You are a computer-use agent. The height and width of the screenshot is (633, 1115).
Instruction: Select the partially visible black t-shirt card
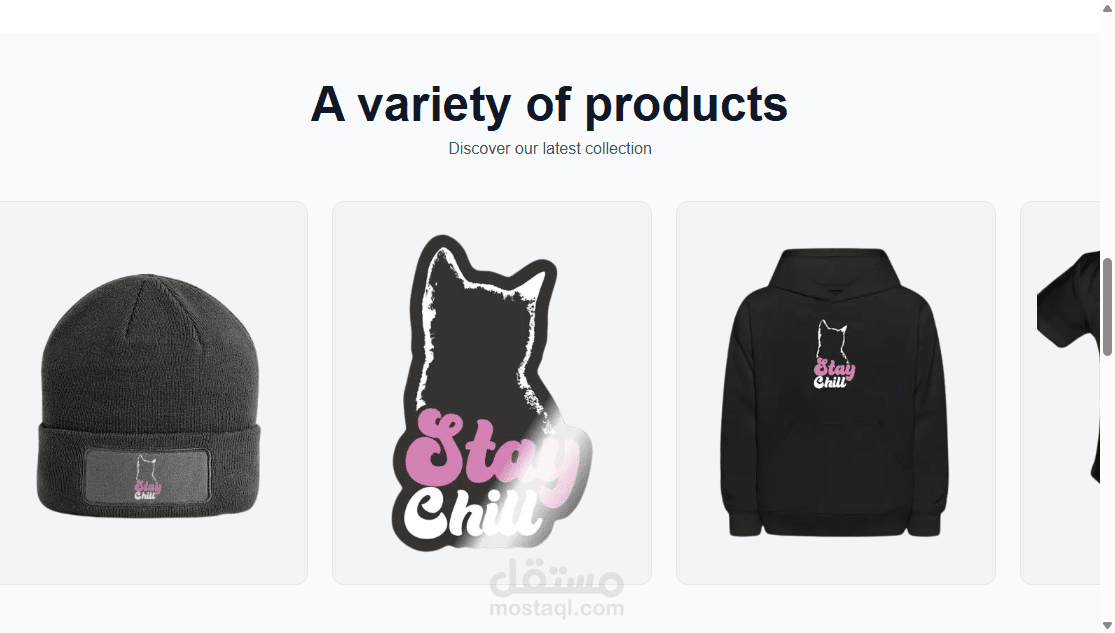[x=1060, y=393]
